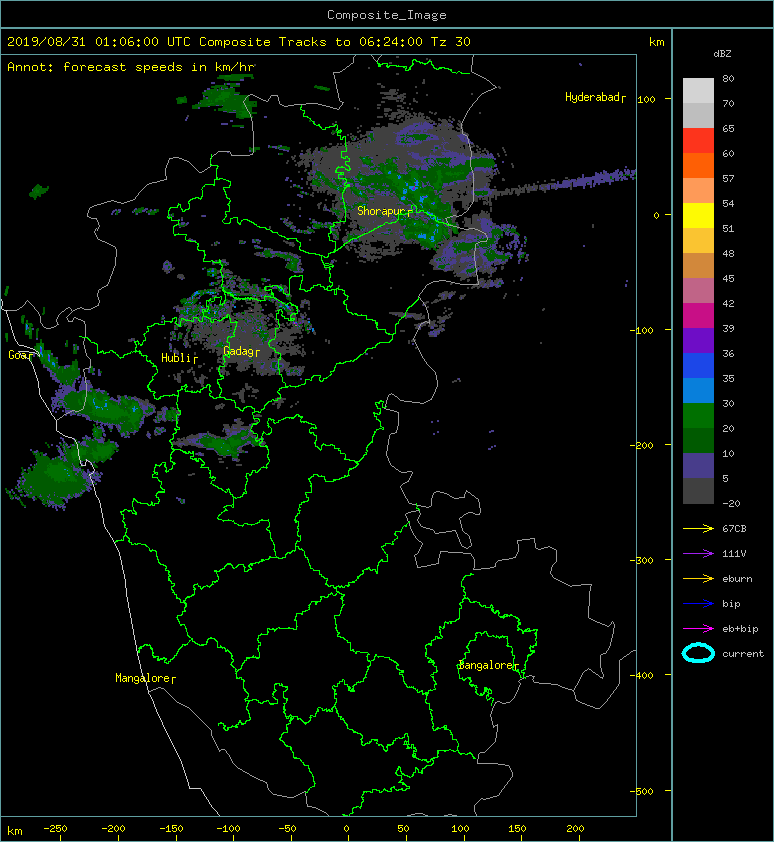
Task: Click the purple 111V arrow legend icon
Action: 698,554
